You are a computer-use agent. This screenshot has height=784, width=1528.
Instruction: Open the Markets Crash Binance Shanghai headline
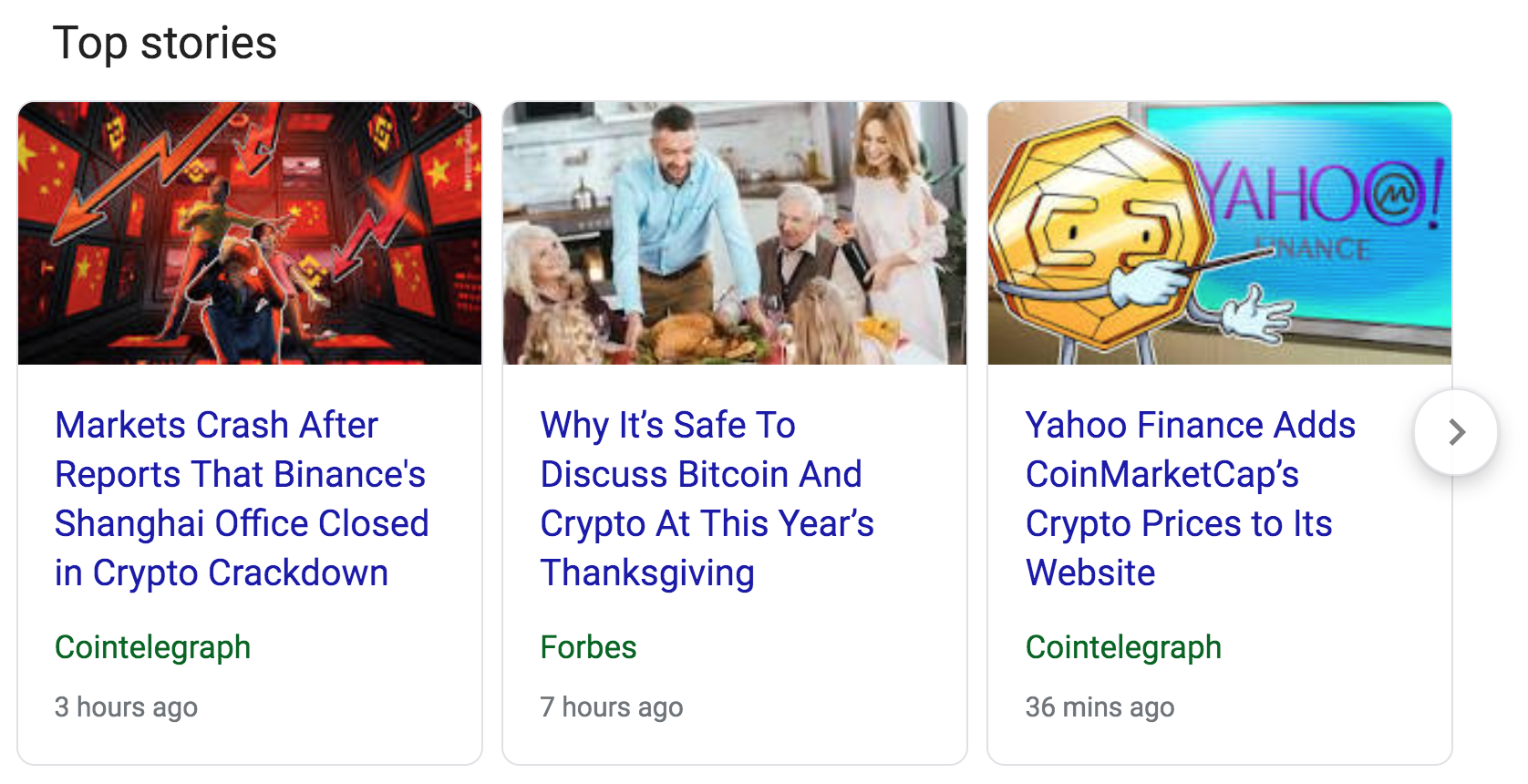click(x=242, y=499)
